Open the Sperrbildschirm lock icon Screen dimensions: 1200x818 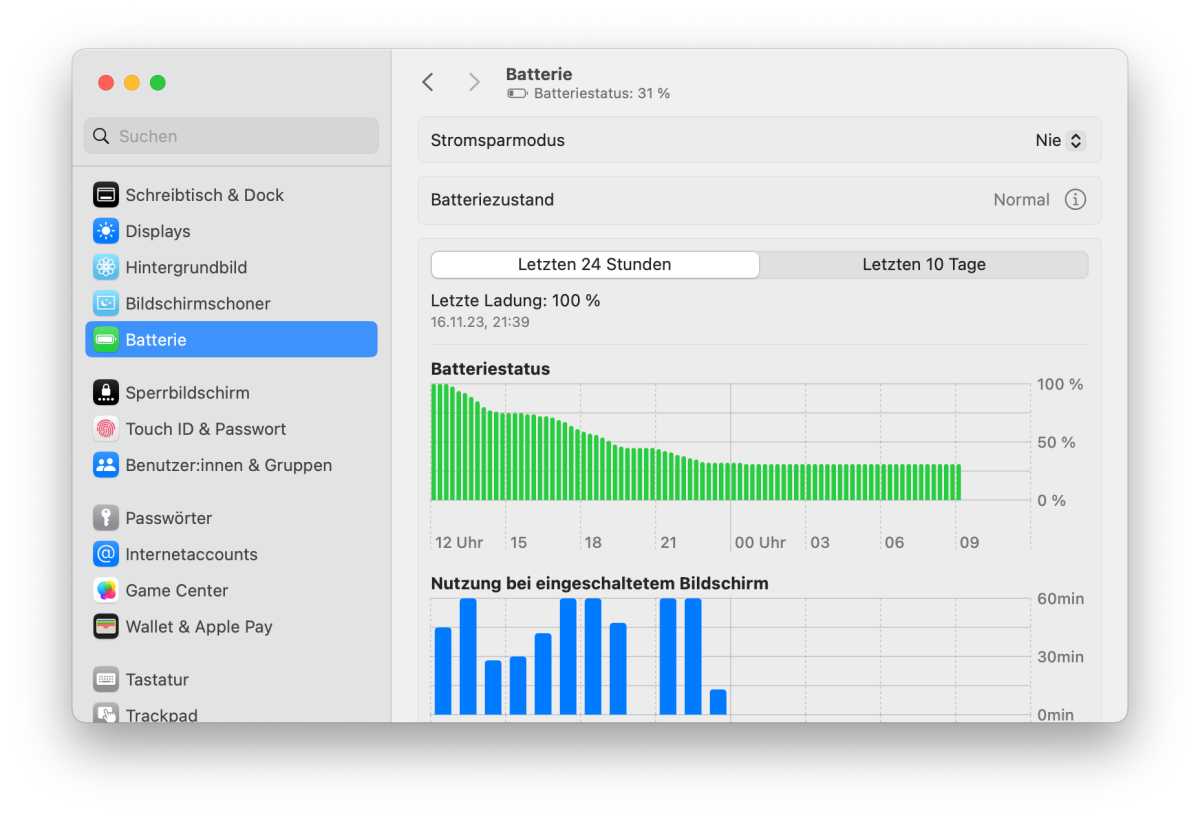106,393
